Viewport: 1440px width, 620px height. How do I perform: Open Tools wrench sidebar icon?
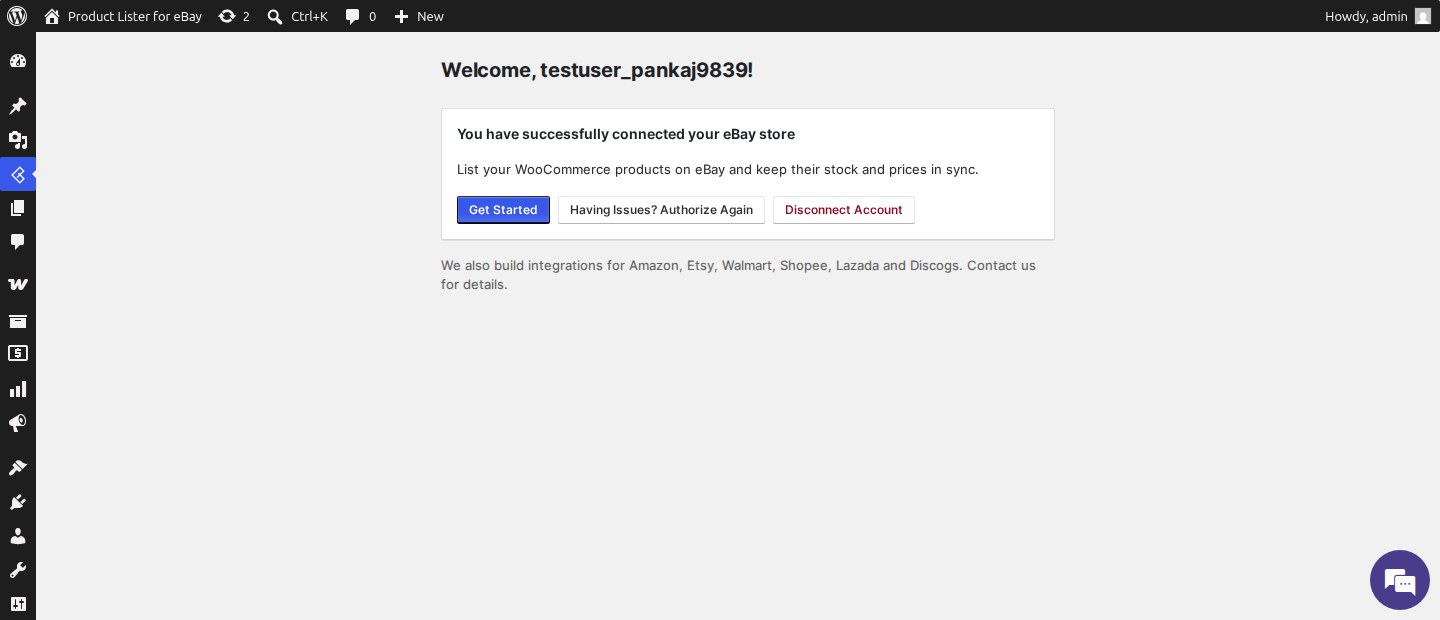point(18,570)
